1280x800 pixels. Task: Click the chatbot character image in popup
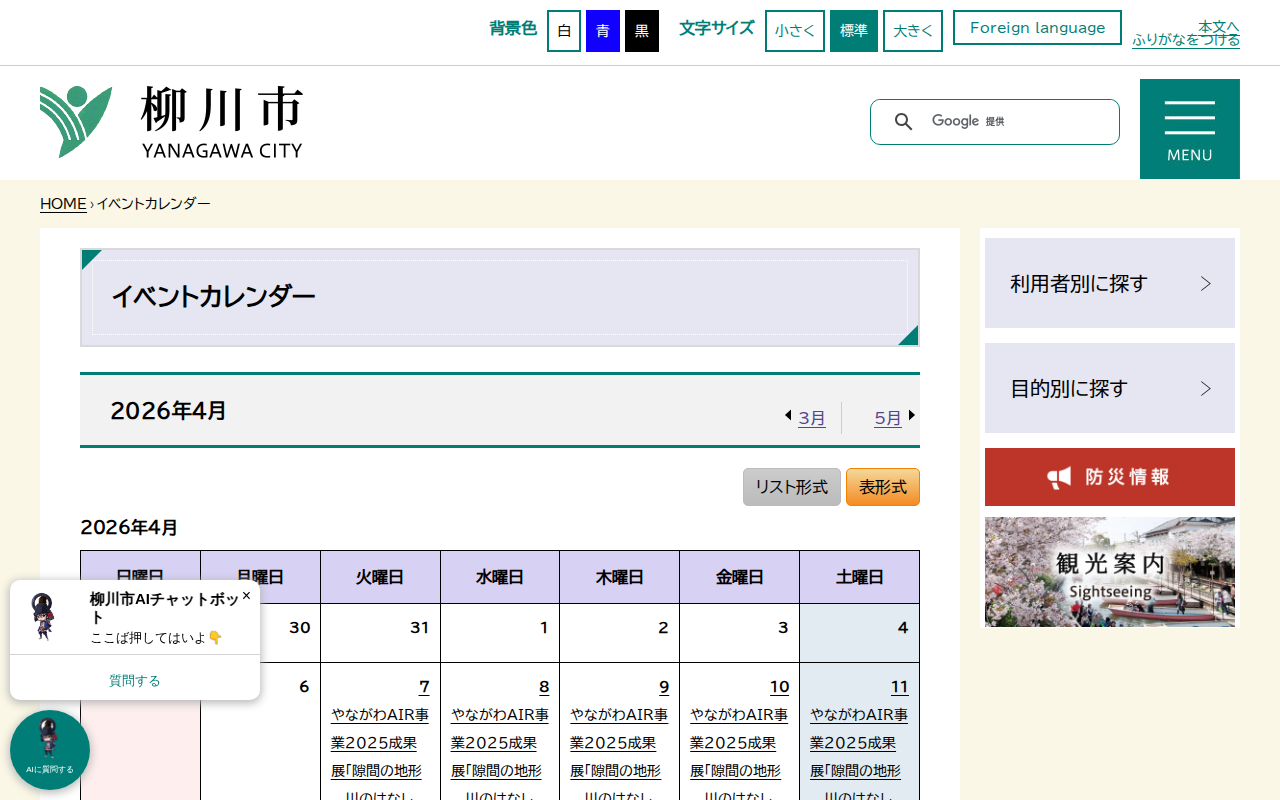[45, 616]
